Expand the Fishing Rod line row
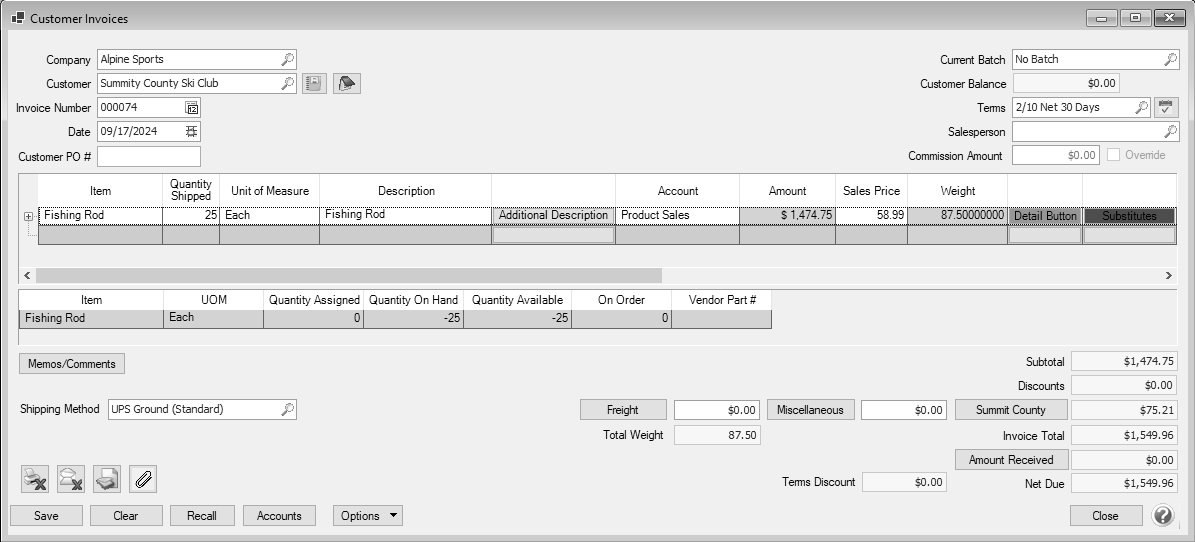Viewport: 1195px width, 542px height. pyautogui.click(x=28, y=216)
